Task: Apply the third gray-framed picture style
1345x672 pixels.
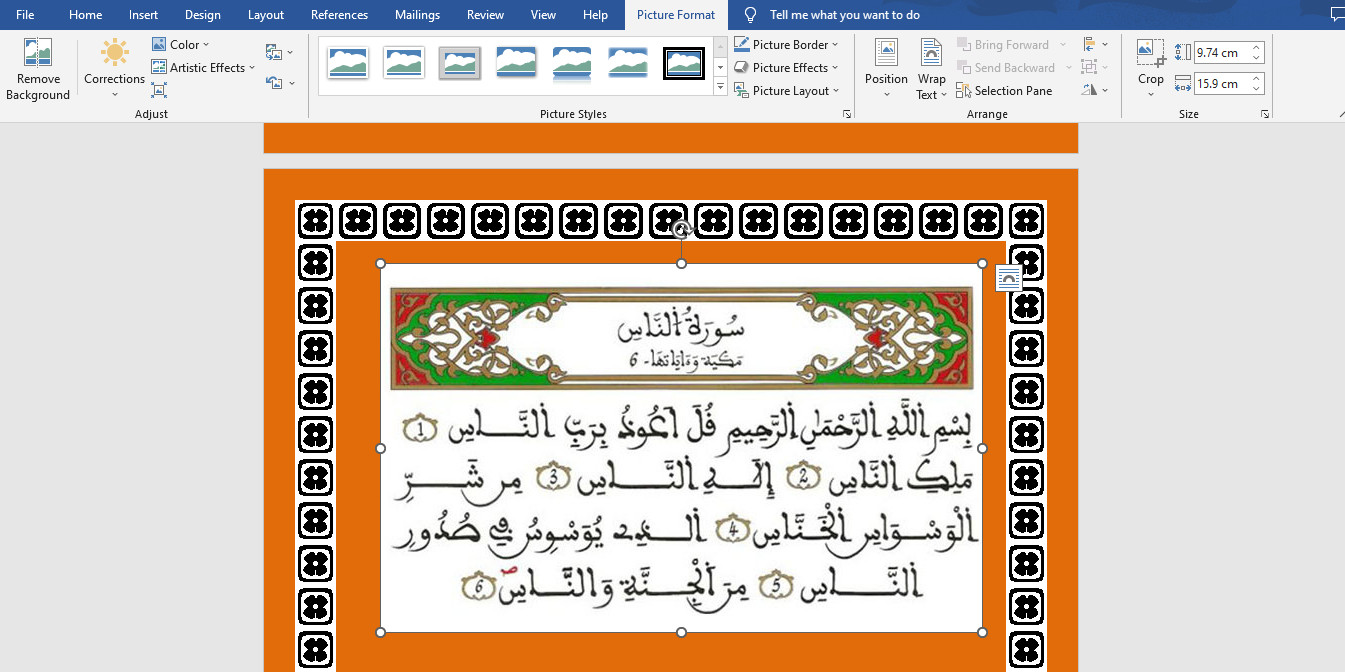Action: tap(460, 63)
